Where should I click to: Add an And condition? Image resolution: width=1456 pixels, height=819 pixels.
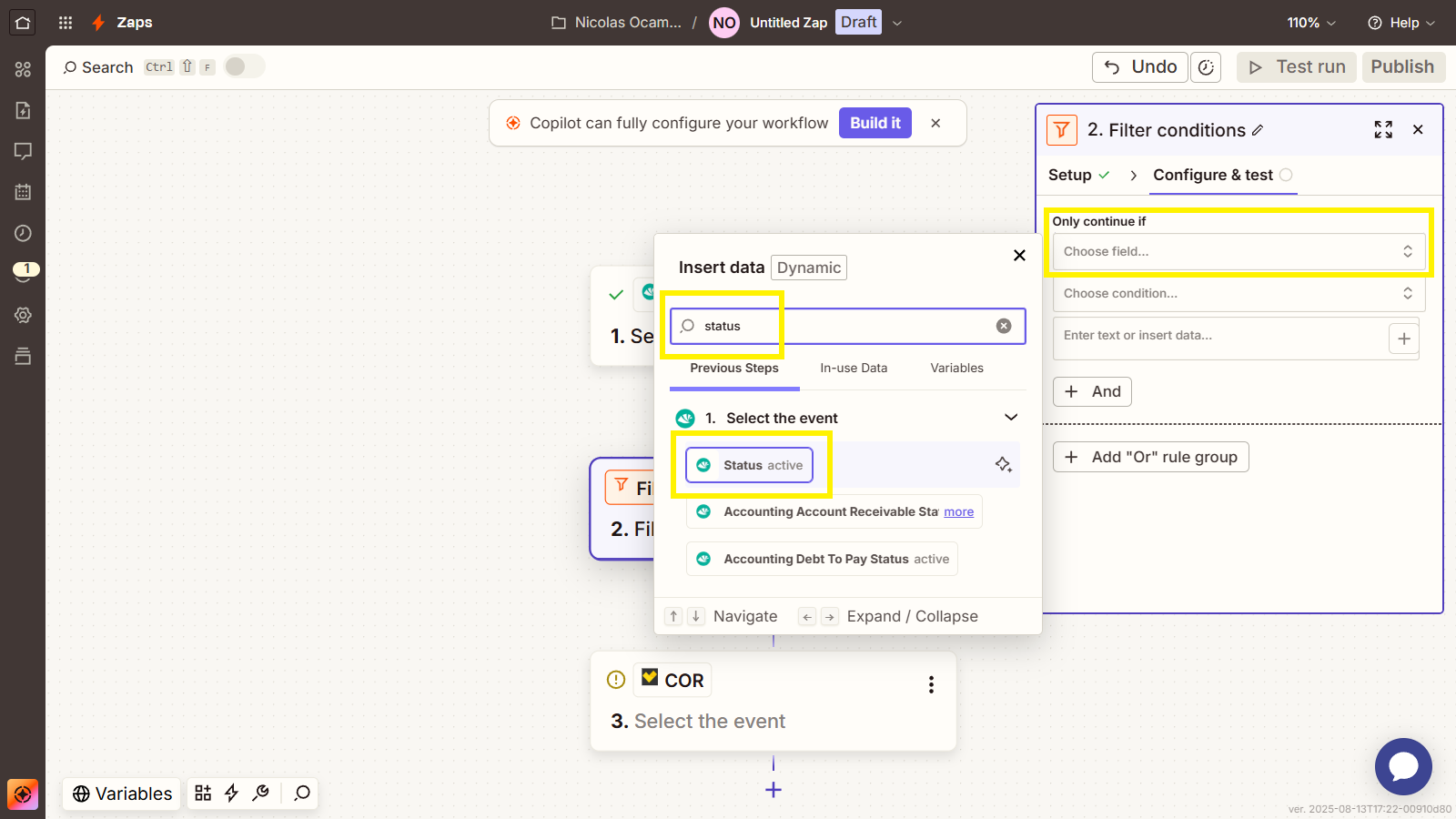click(x=1092, y=391)
